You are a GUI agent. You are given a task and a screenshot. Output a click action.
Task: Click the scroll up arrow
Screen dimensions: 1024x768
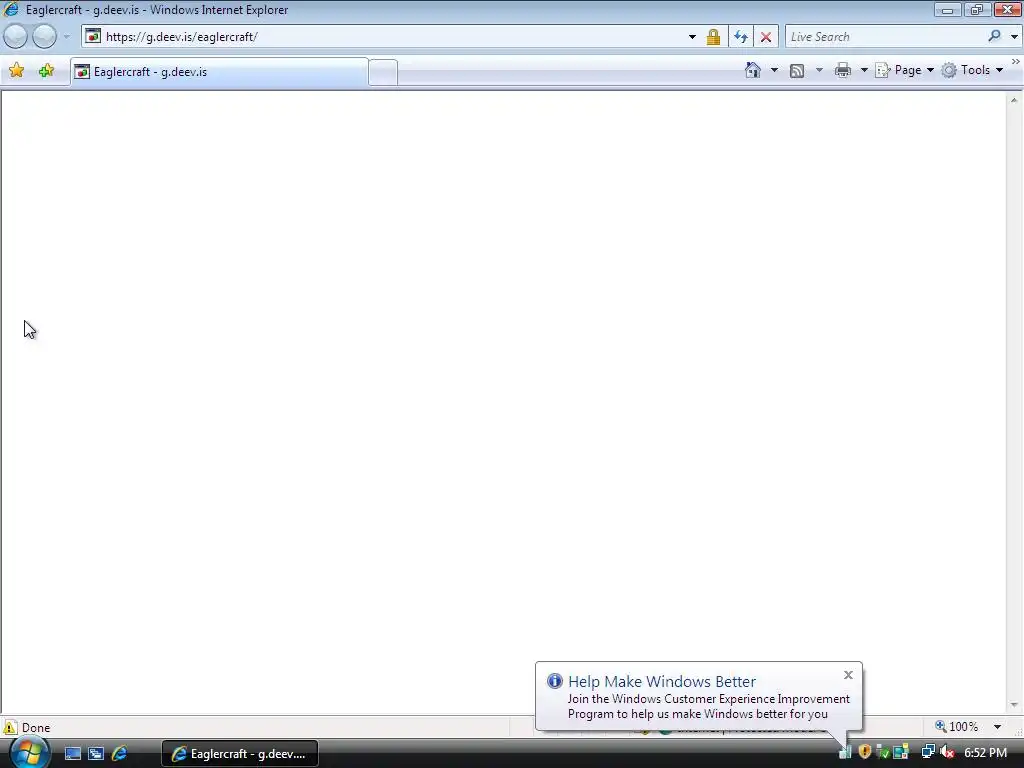(1014, 100)
